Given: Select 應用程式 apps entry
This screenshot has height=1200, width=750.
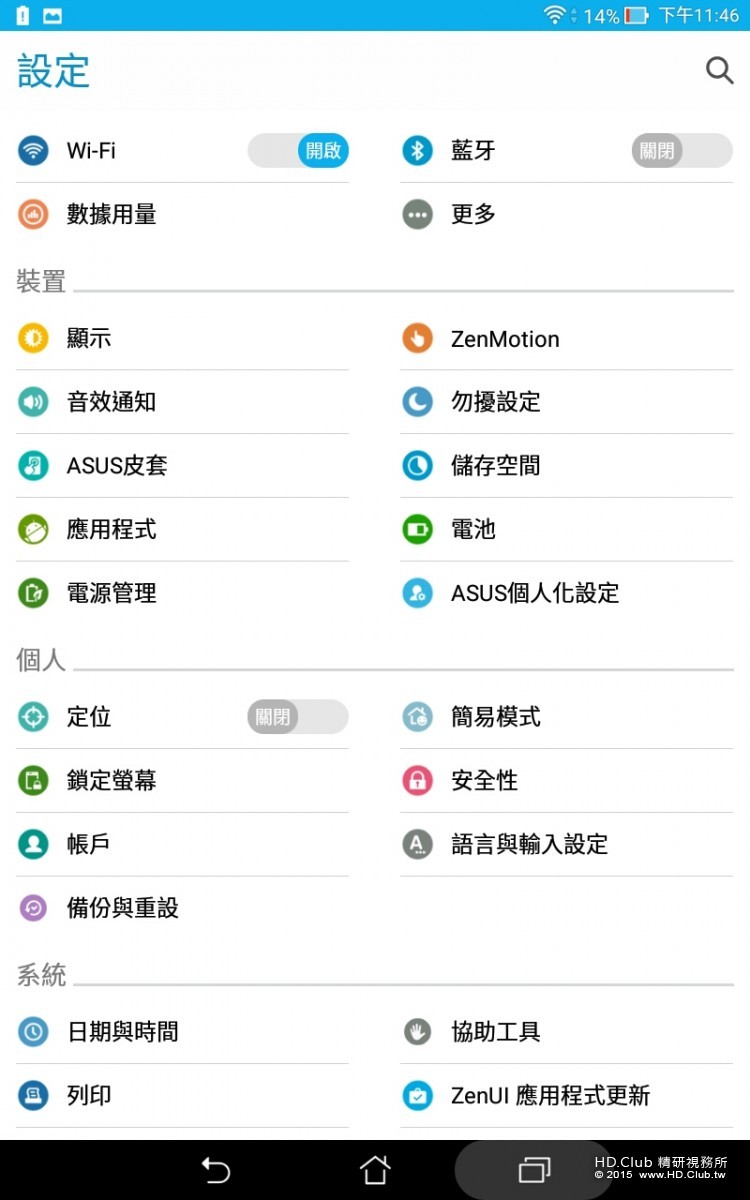Looking at the screenshot, I should (111, 529).
